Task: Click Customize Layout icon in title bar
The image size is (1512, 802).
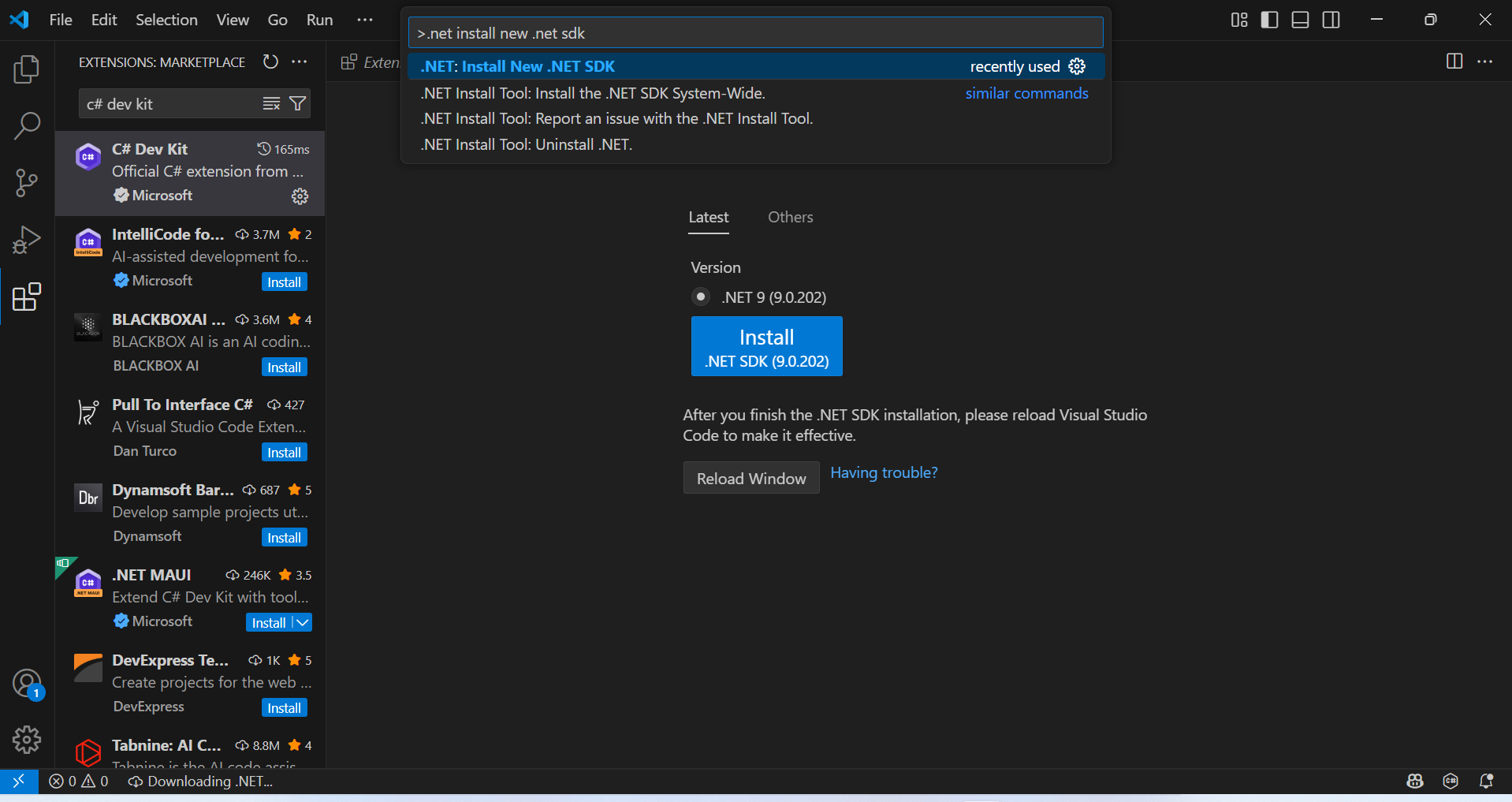Action: (x=1239, y=20)
